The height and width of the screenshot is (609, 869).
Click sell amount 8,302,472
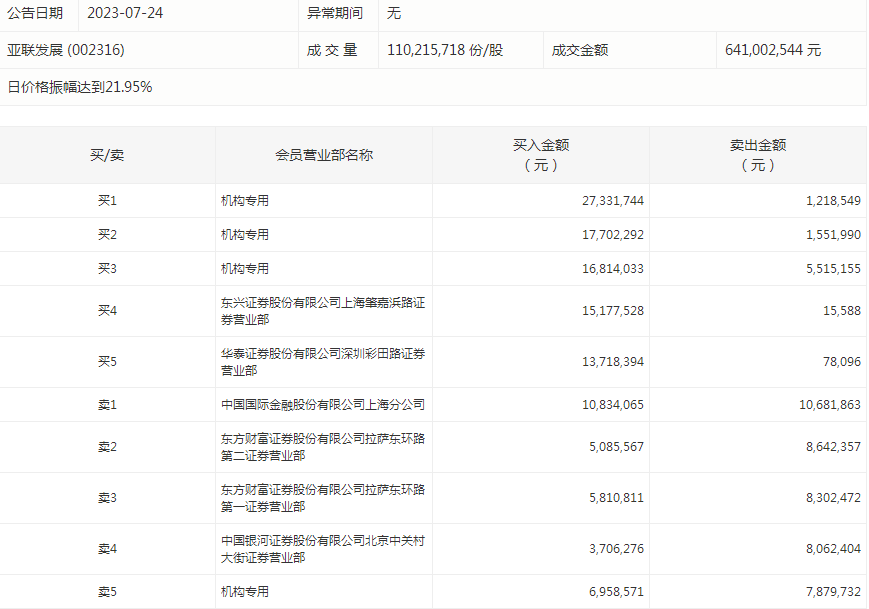tap(833, 498)
